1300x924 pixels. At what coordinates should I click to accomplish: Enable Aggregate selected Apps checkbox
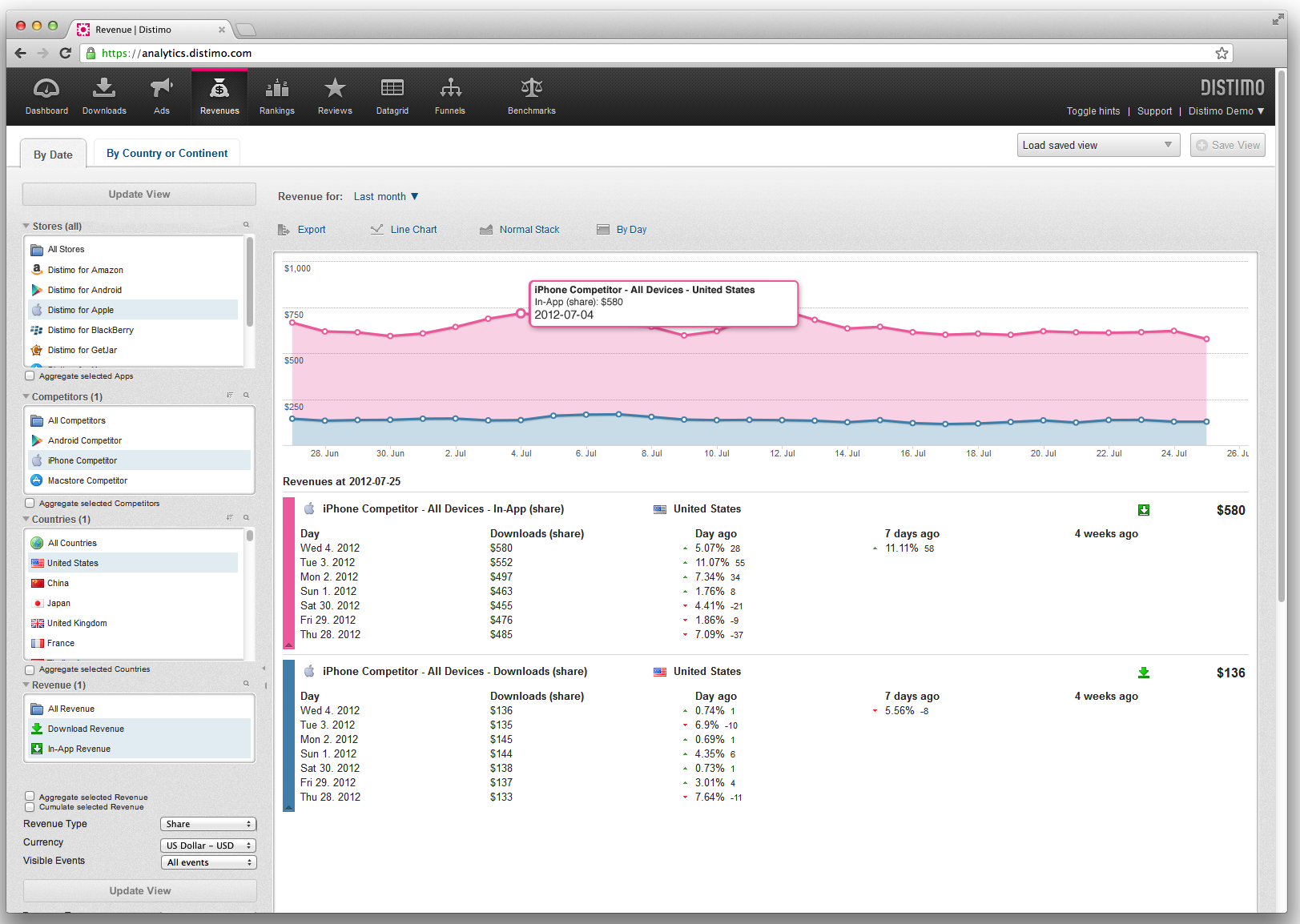pos(30,376)
